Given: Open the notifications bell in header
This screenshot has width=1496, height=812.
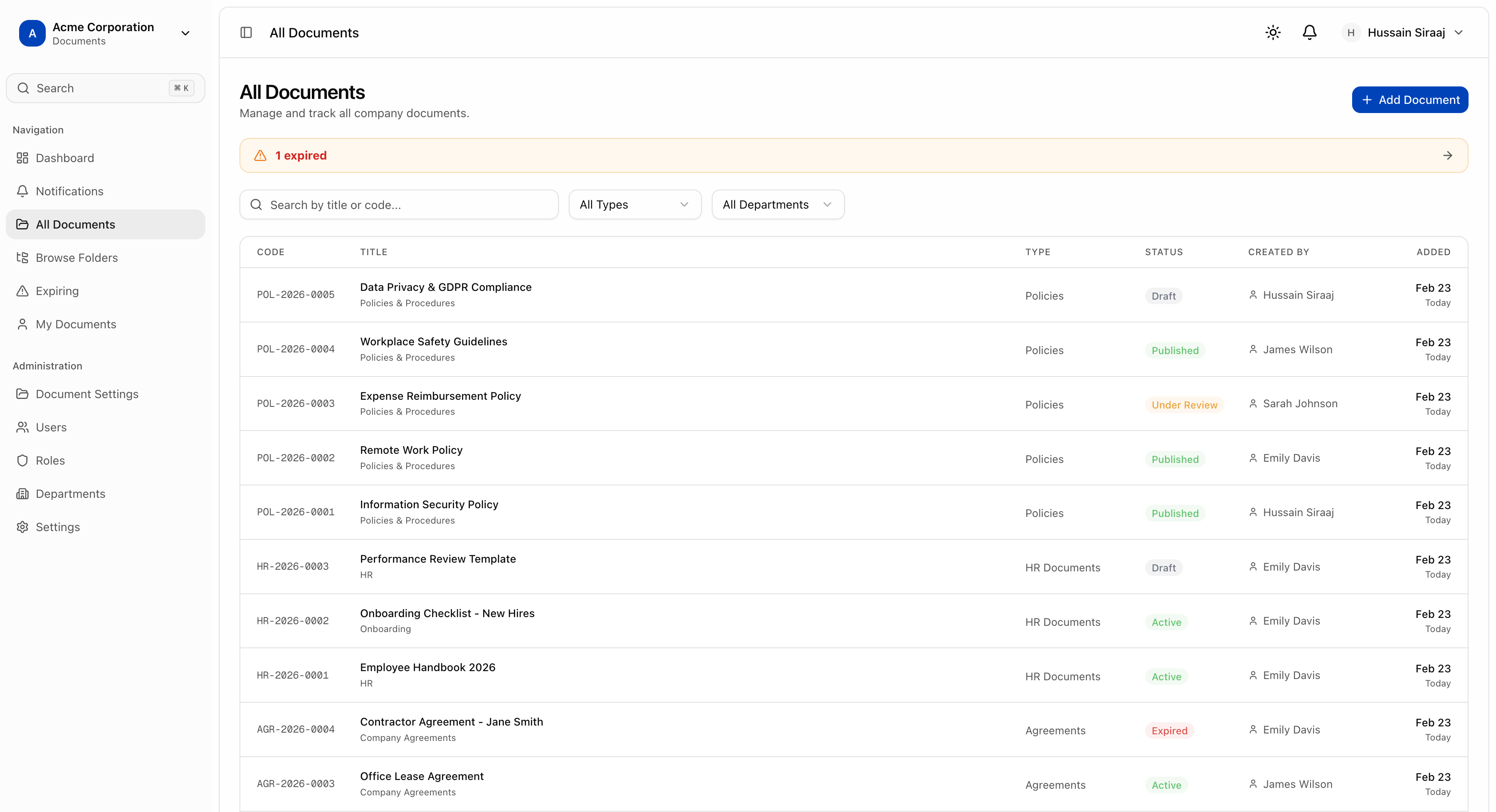Looking at the screenshot, I should point(1309,32).
